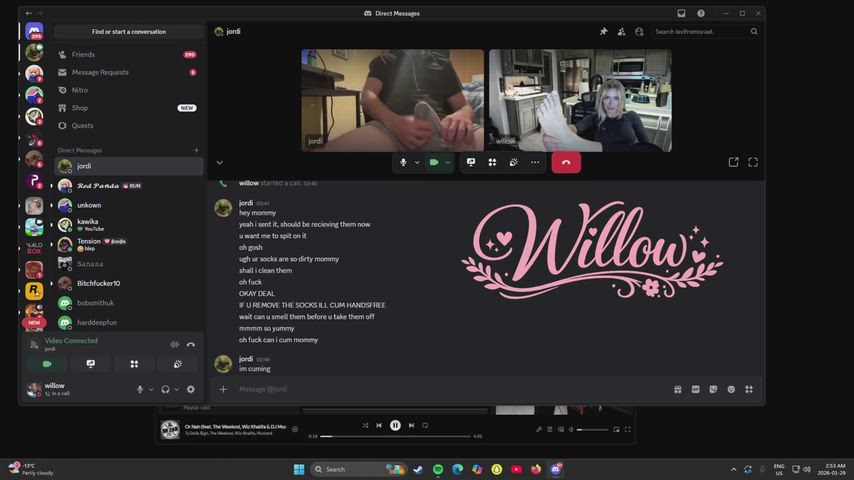Select the jordi direct message
Screen dimensions: 854x480
pyautogui.click(x=129, y=166)
